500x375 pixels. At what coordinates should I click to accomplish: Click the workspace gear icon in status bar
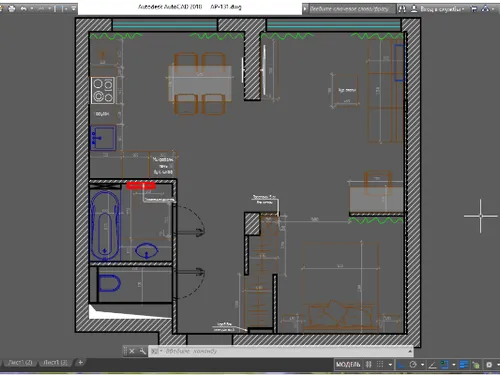489,365
